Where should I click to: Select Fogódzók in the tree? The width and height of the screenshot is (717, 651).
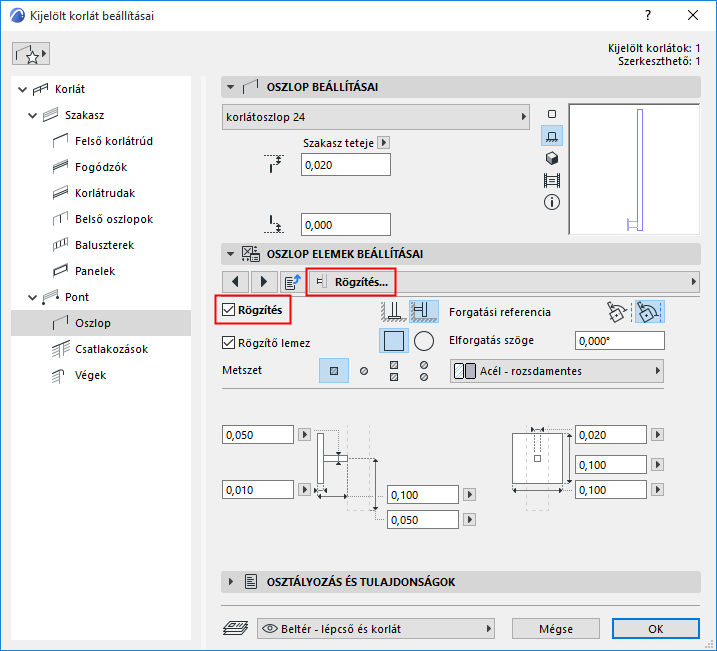[x=101, y=167]
